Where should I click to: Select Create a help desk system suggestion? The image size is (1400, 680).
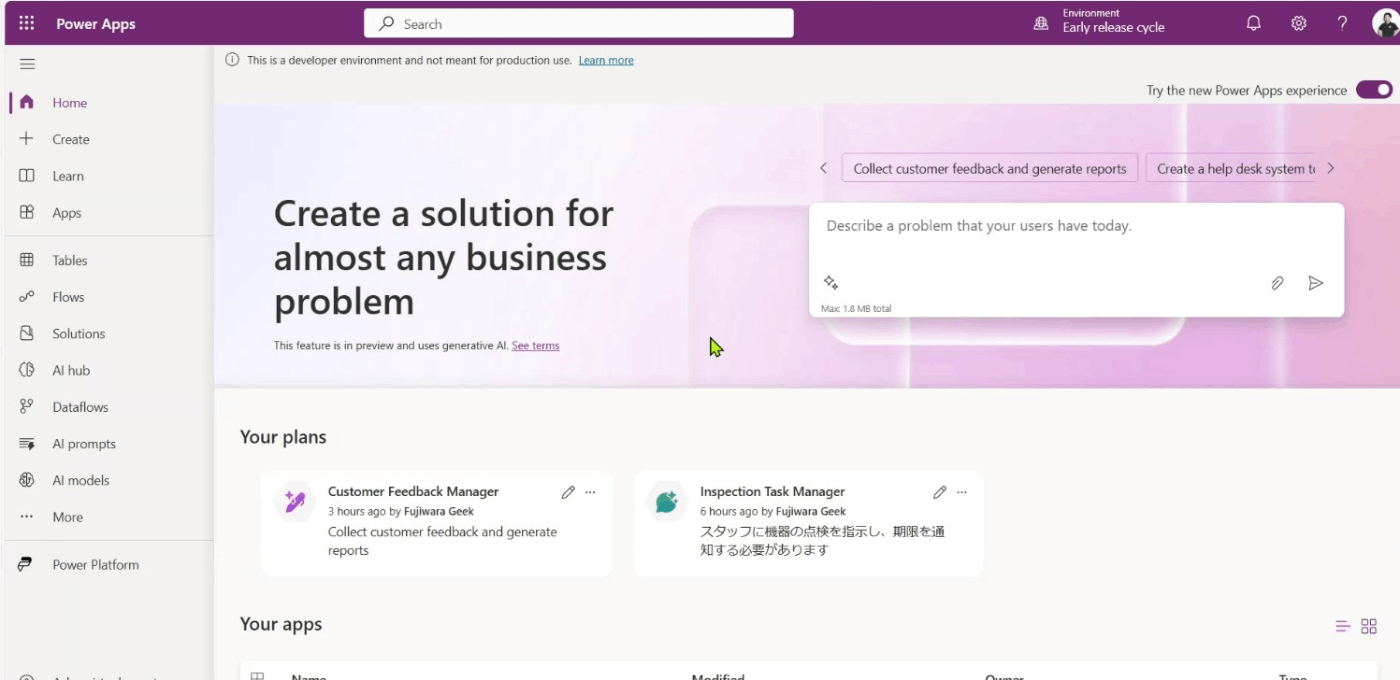pyautogui.click(x=1231, y=168)
